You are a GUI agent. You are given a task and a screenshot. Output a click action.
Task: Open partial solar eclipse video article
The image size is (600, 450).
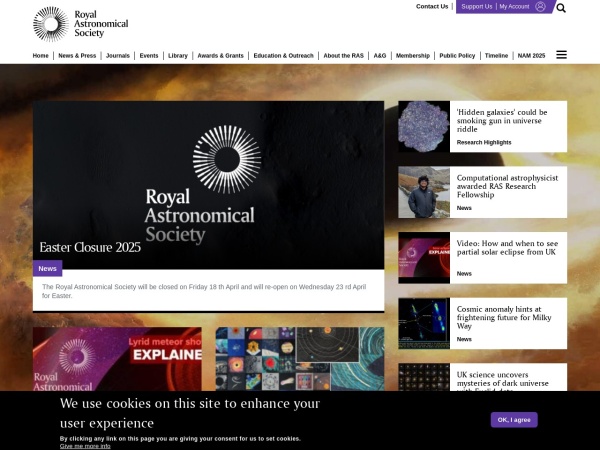click(507, 248)
